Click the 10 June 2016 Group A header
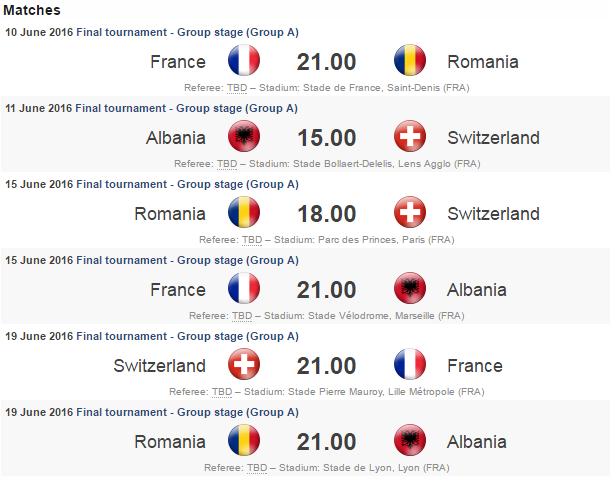The image size is (610, 482). pos(152,32)
